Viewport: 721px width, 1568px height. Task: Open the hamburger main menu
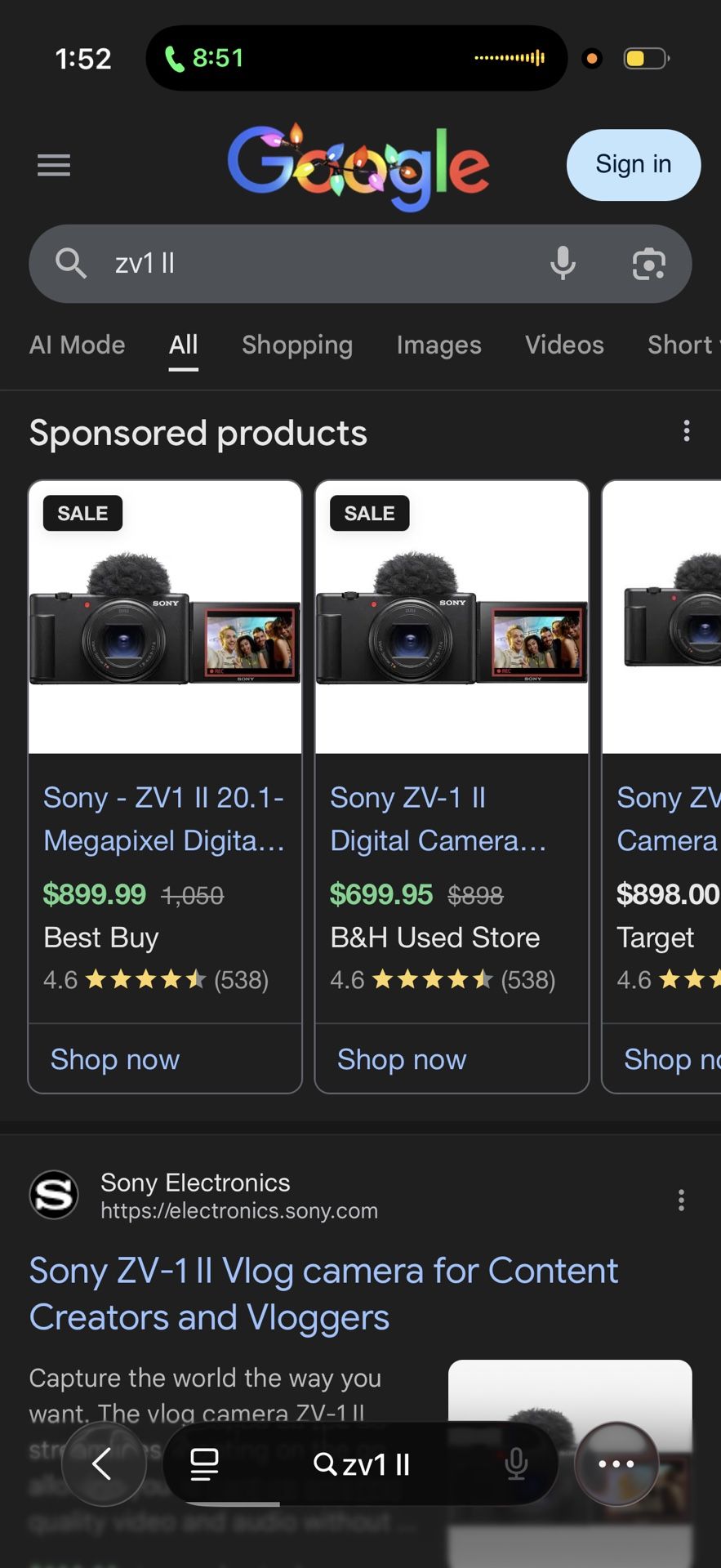click(54, 165)
